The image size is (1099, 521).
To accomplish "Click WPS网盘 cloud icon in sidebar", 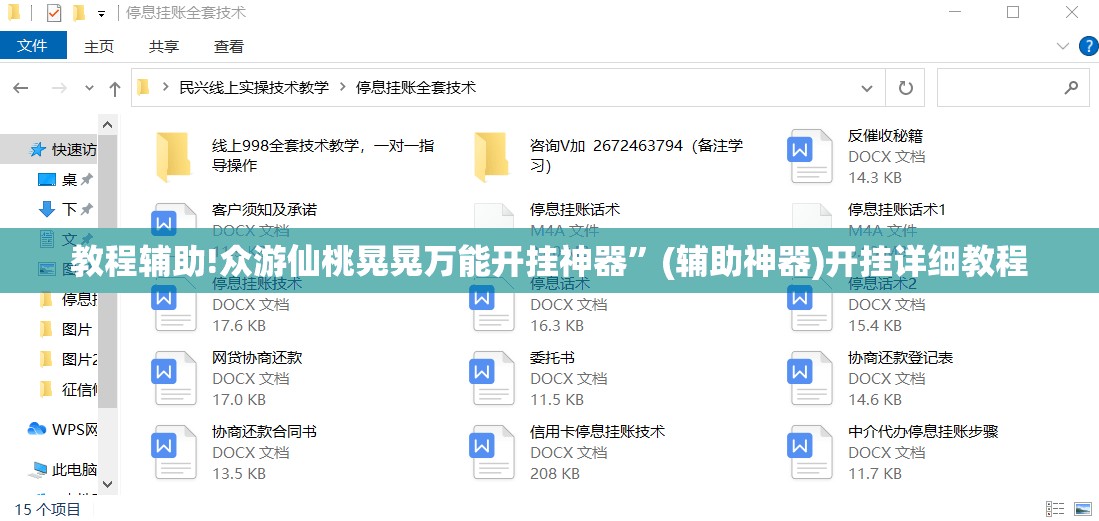I will pyautogui.click(x=36, y=428).
